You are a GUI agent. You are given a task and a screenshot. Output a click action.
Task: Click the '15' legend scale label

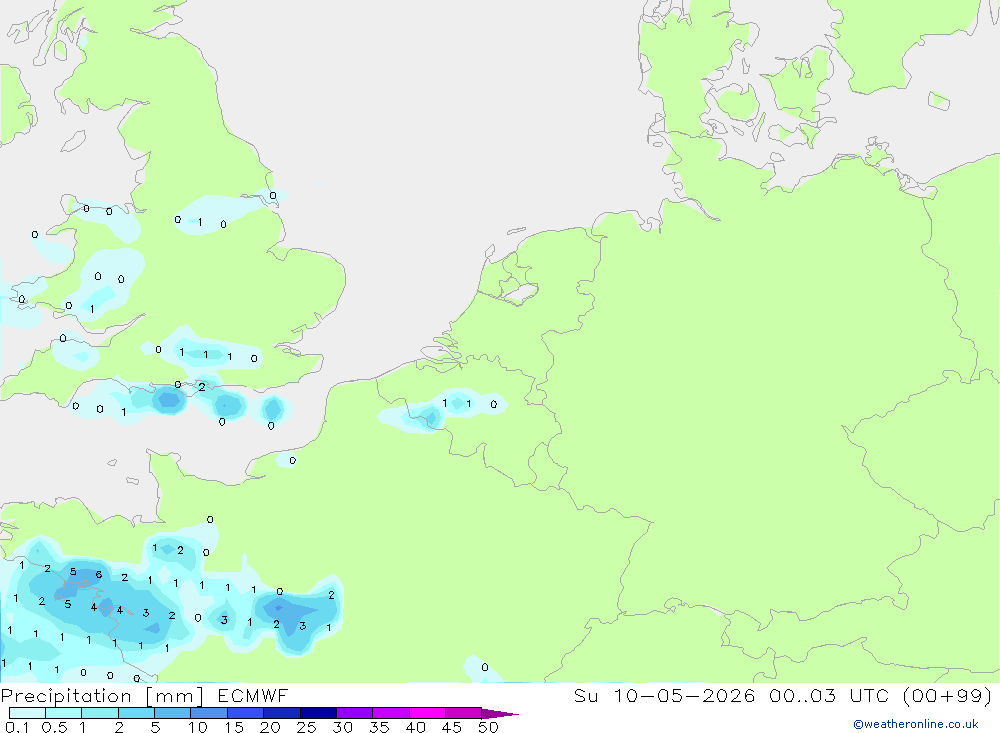[x=233, y=727]
